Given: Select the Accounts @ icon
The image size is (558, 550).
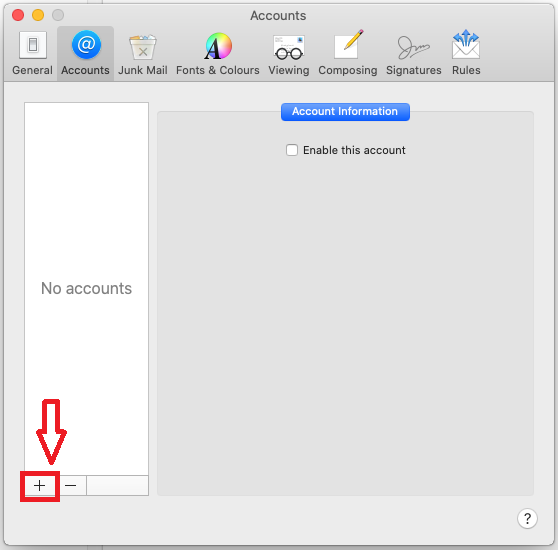Looking at the screenshot, I should pos(86,45).
